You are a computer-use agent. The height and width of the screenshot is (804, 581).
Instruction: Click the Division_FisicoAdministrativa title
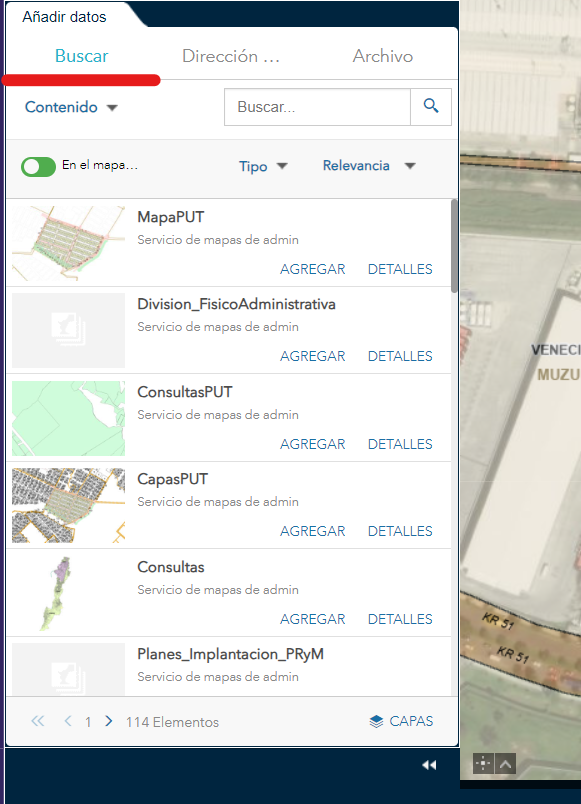point(236,305)
